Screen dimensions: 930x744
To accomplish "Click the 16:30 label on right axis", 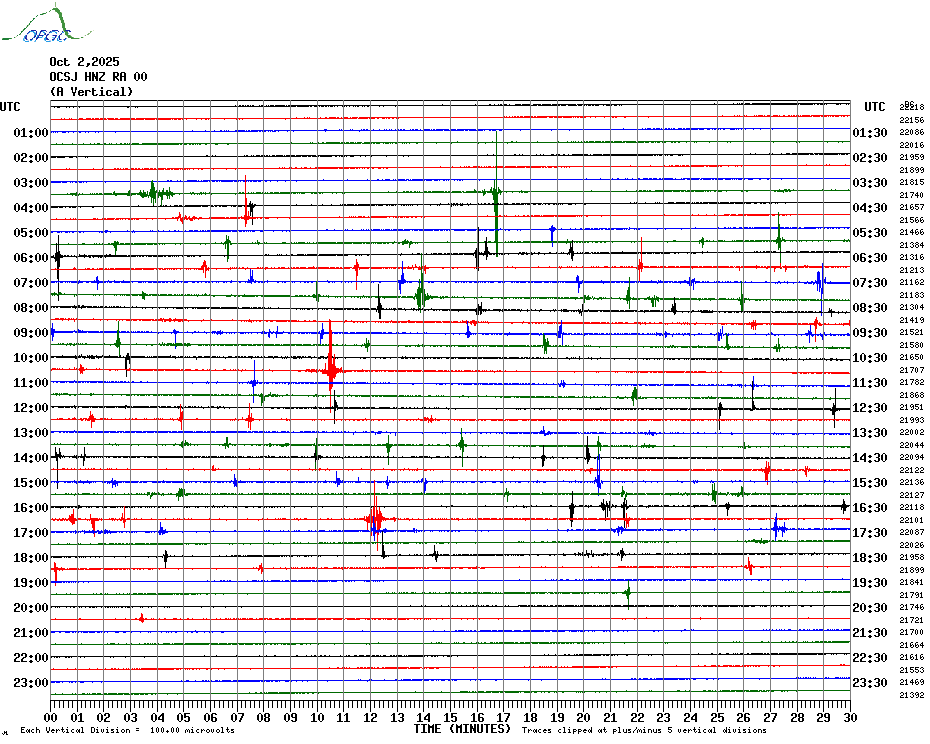I will (x=870, y=508).
